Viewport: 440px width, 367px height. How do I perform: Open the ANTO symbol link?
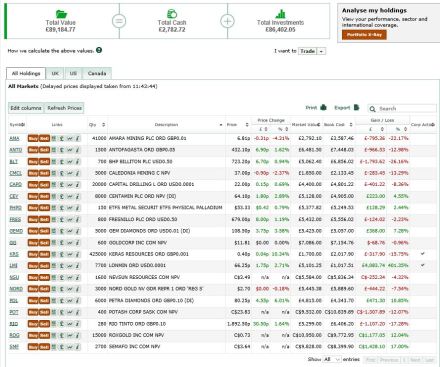(16, 150)
